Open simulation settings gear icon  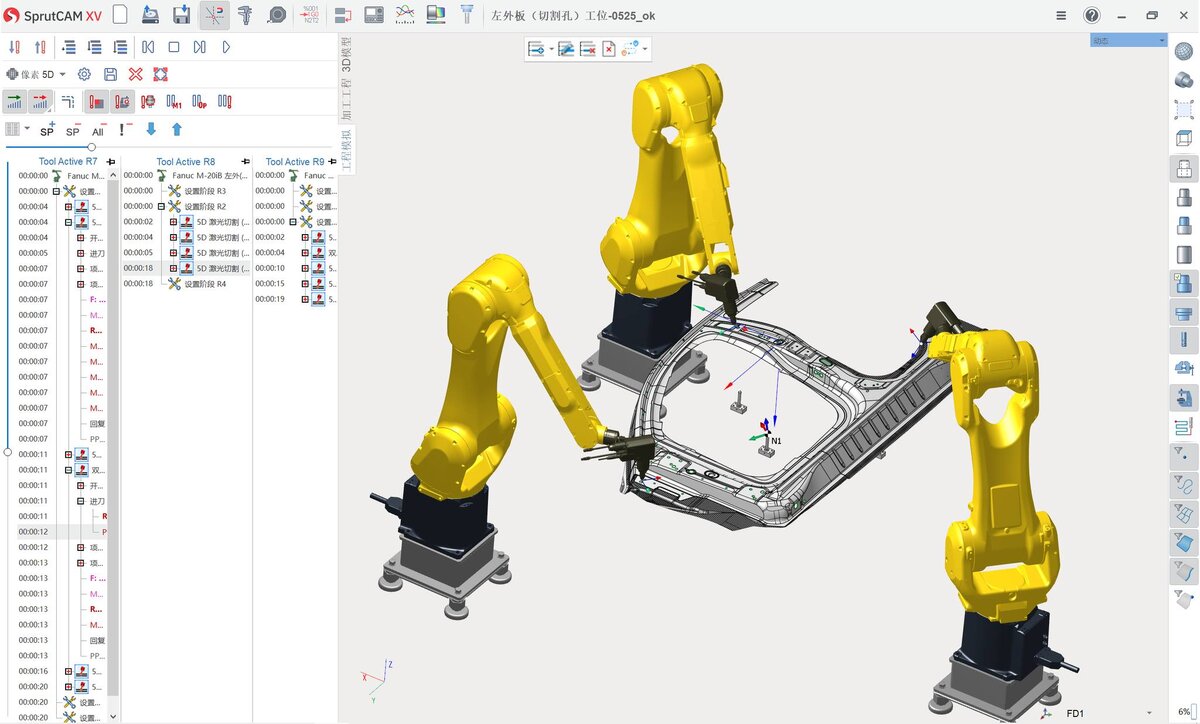click(84, 74)
